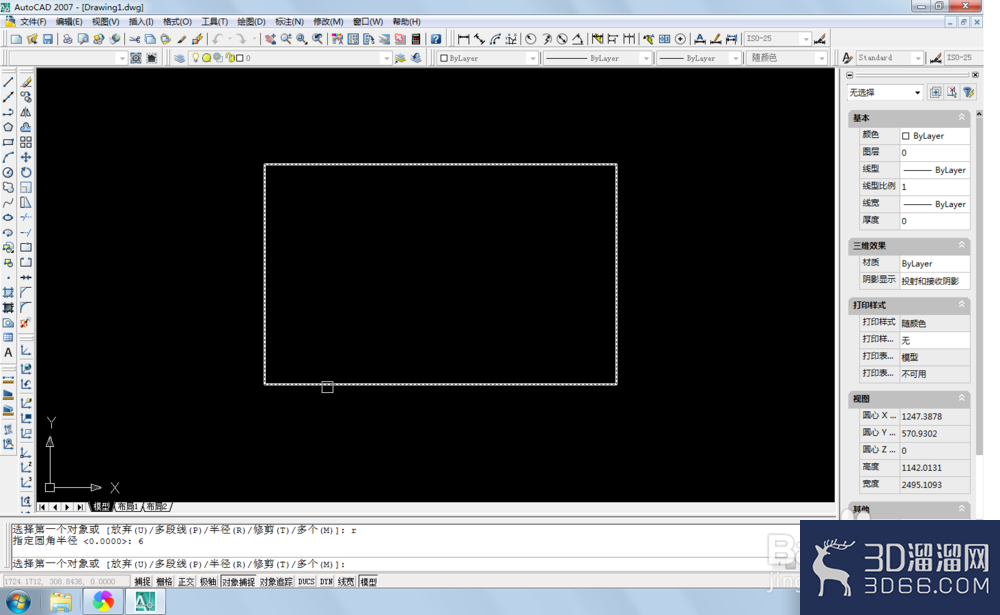Click the Erase modify tool
The image size is (1000, 615).
coord(26,82)
